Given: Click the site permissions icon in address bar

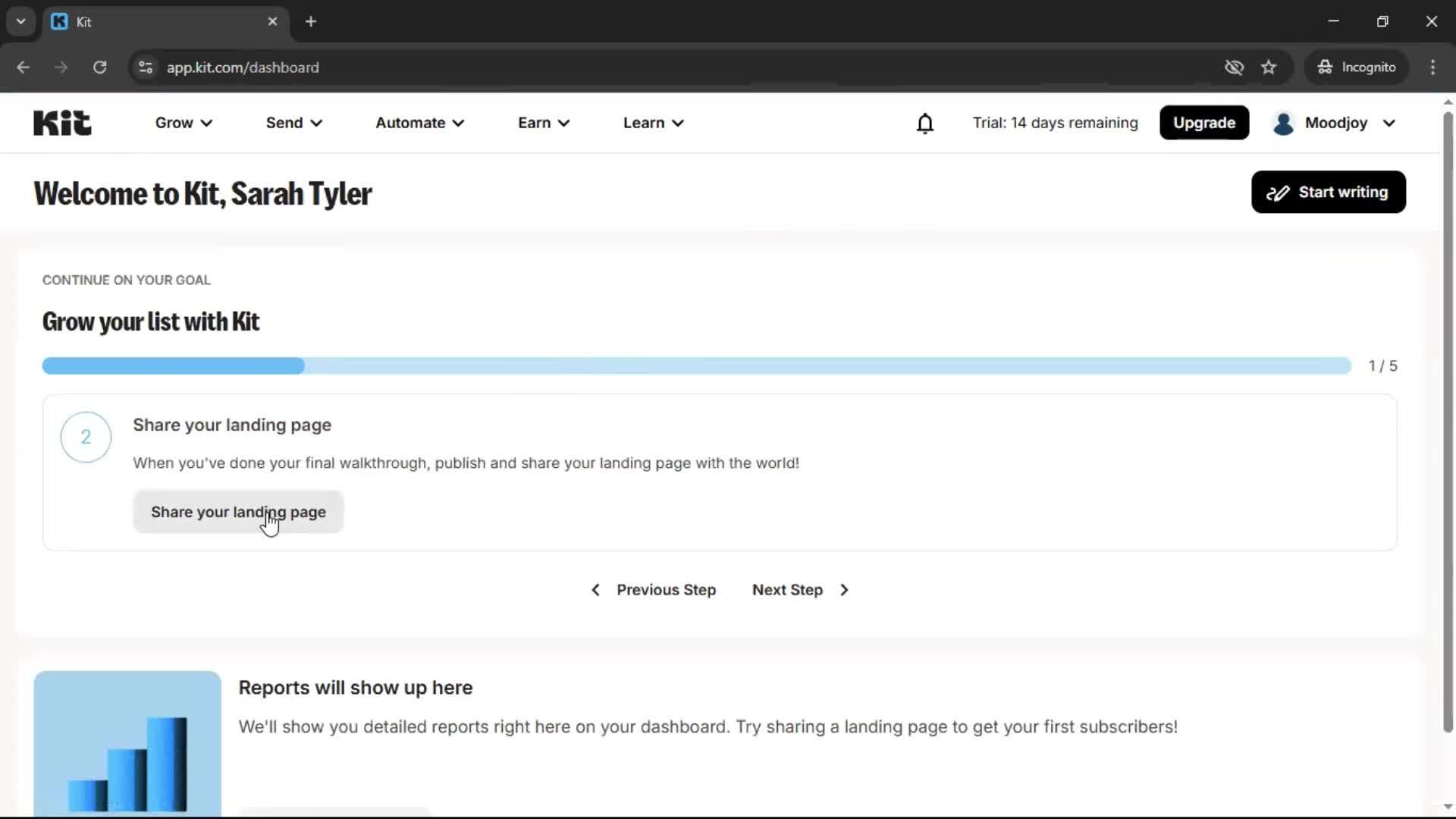Looking at the screenshot, I should 145,67.
